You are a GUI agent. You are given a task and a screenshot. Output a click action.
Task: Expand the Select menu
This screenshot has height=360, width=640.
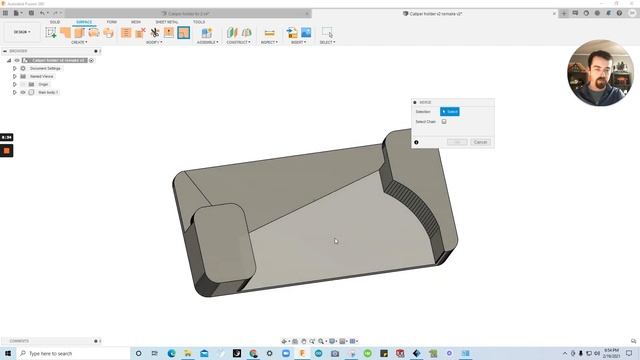(x=327, y=42)
